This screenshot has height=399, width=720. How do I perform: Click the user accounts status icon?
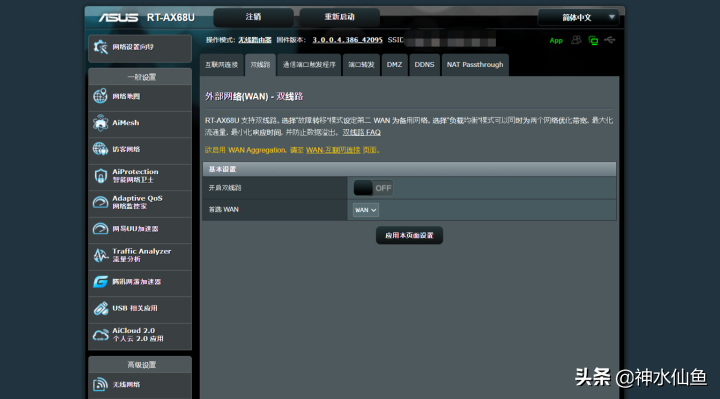[x=576, y=40]
